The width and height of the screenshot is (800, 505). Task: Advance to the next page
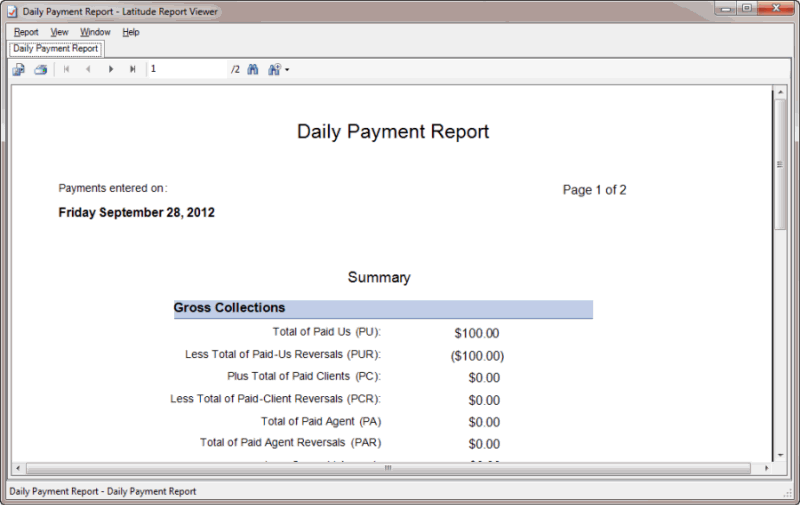[111, 70]
